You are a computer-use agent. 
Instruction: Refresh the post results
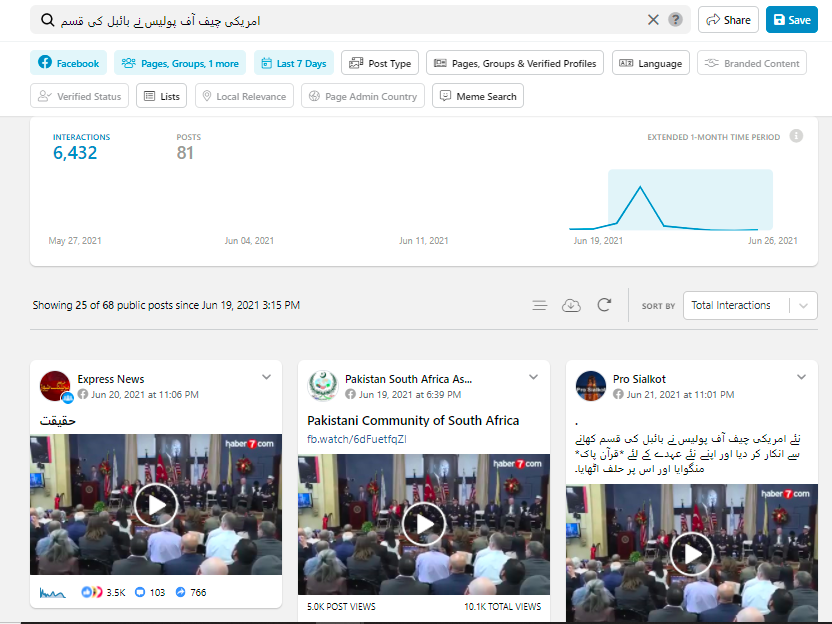(x=604, y=305)
